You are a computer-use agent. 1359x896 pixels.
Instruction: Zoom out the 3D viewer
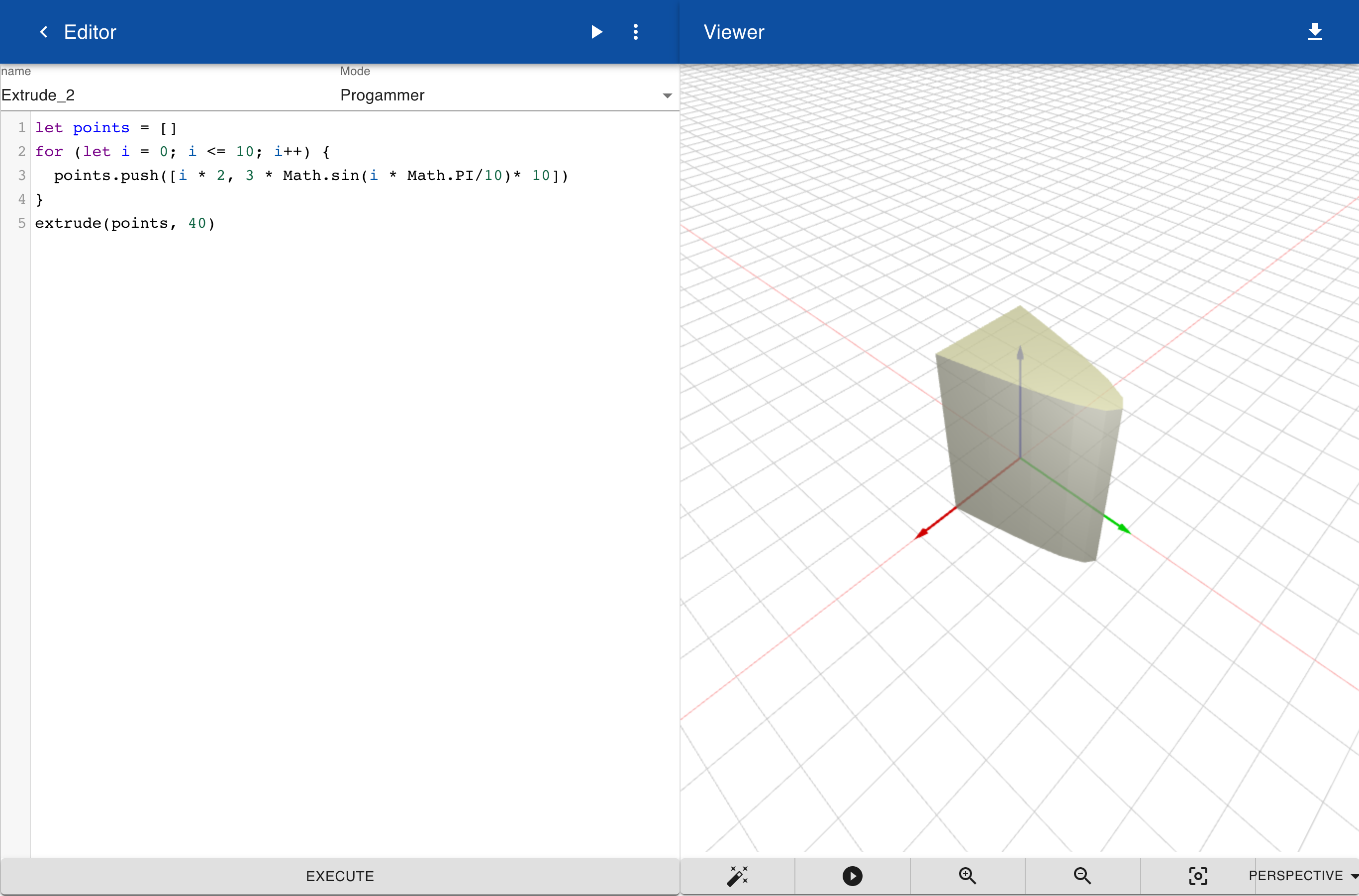1082,876
